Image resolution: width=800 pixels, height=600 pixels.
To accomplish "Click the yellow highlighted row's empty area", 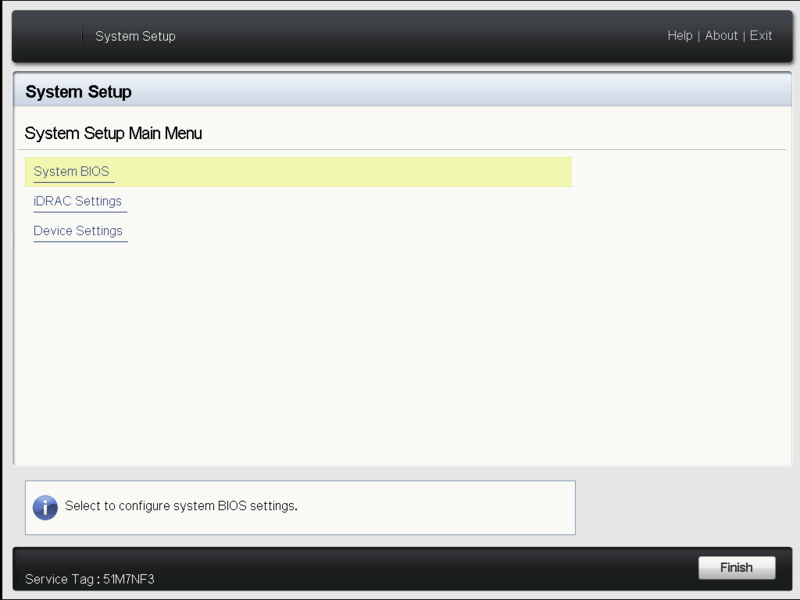I will point(340,172).
